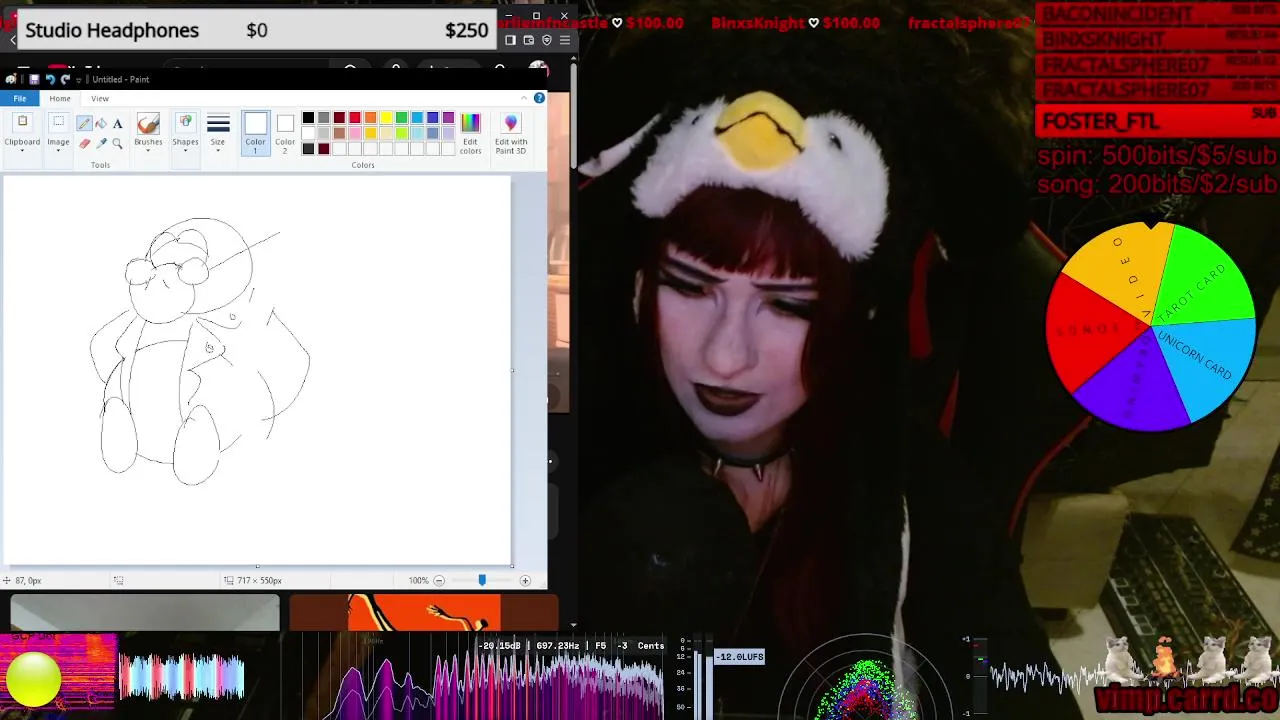Click the $250 goal amount
The image size is (1280, 720).
466,30
